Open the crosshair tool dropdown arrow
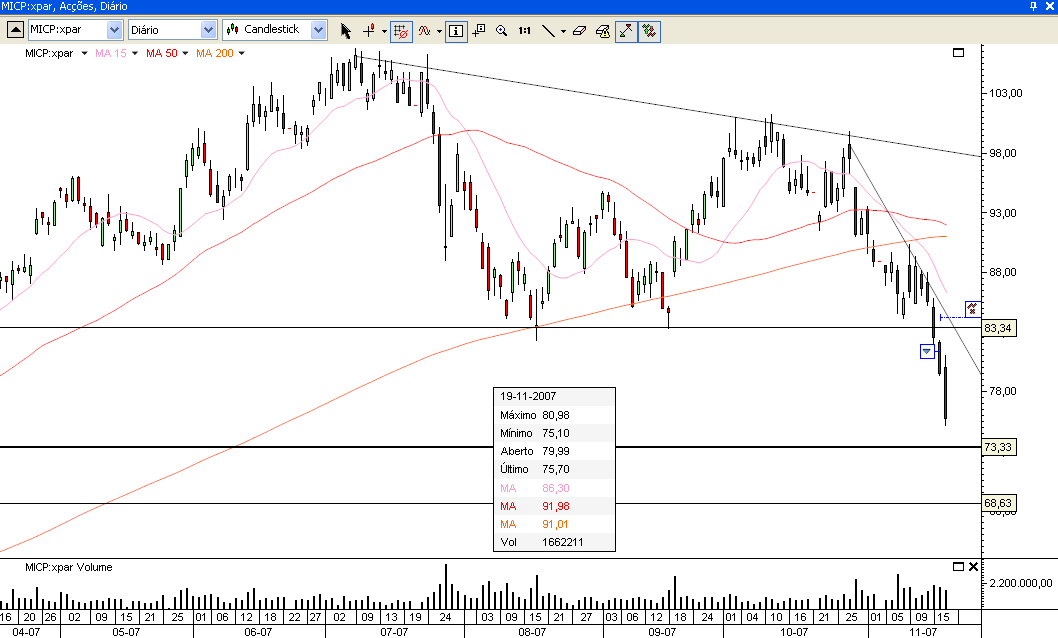 384,31
